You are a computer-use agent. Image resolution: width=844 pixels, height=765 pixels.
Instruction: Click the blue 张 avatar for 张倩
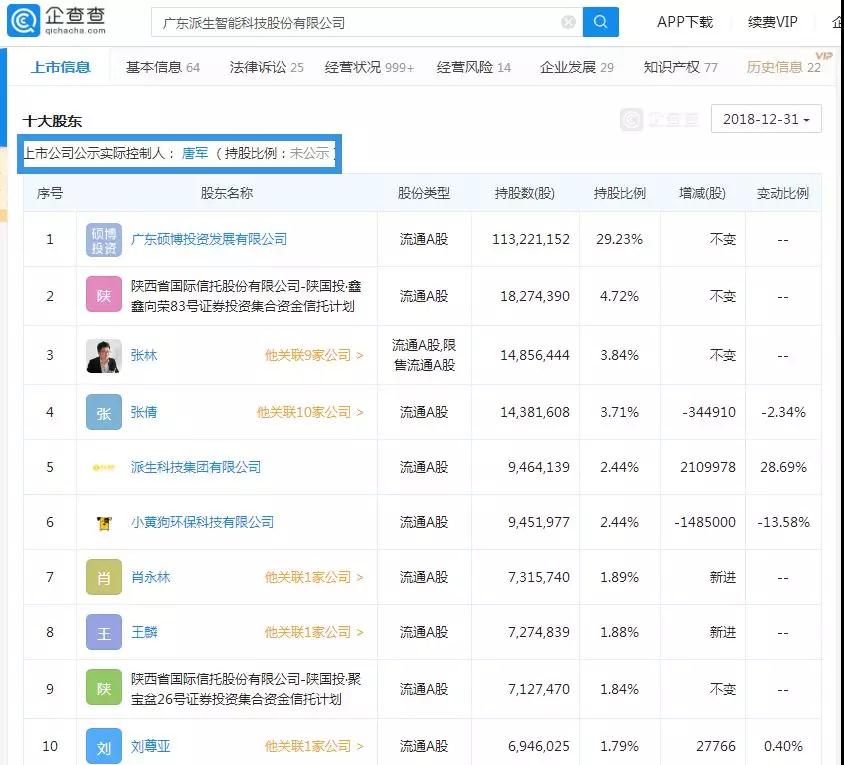point(104,412)
